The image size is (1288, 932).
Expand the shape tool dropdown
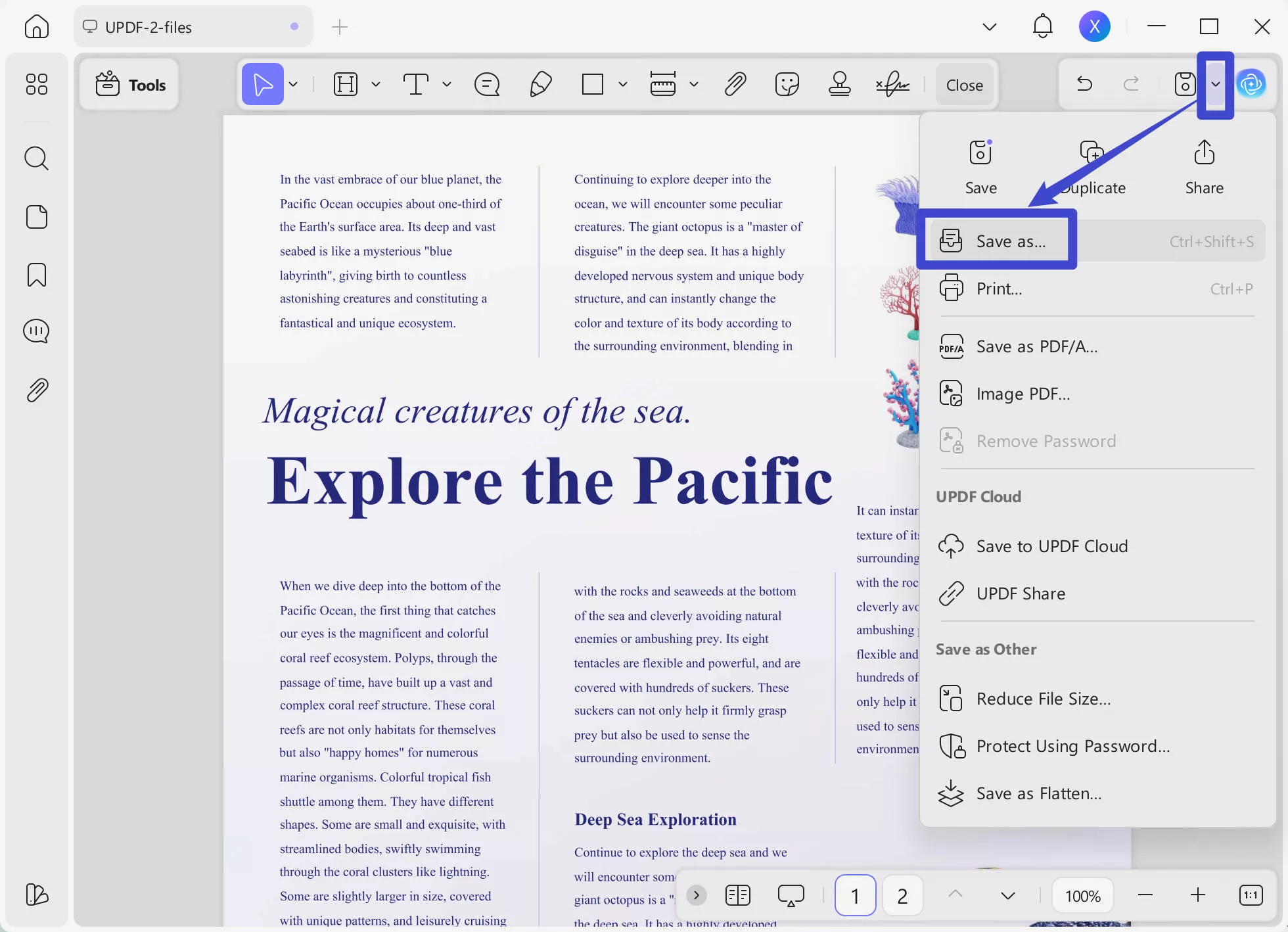(622, 84)
